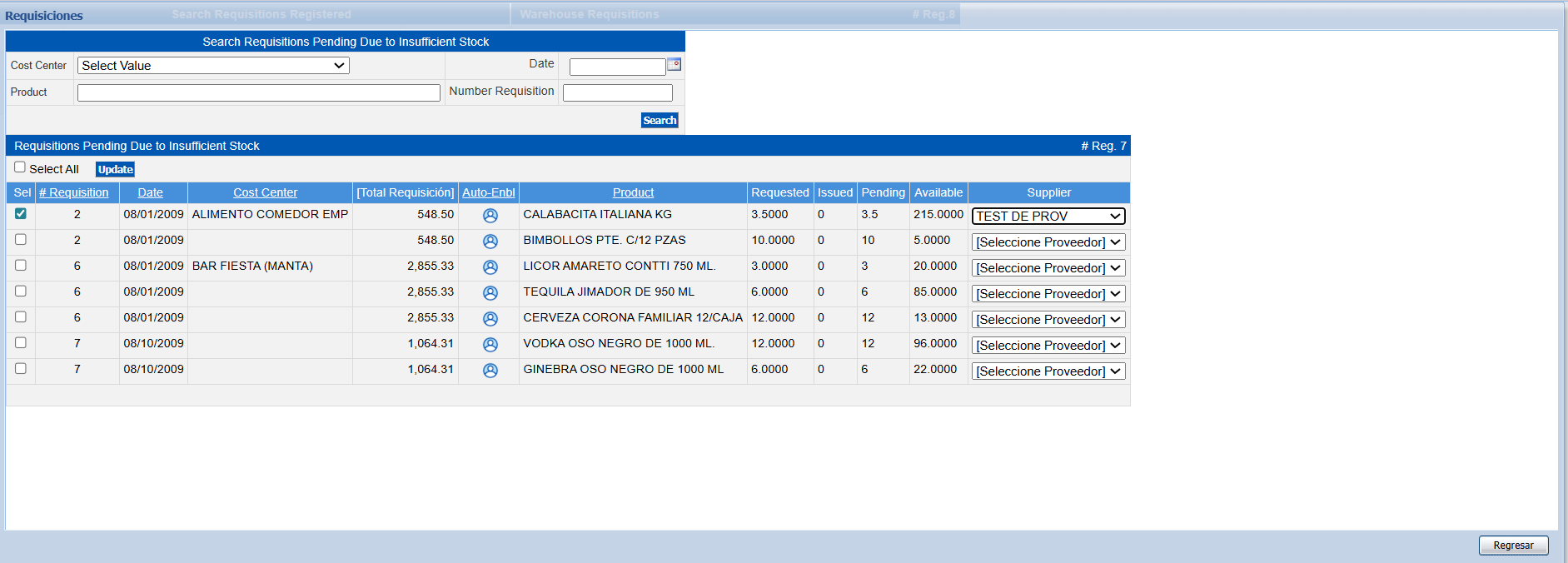
Task: Select checkbox for TEQUILA JIMADOR row
Action: click(x=21, y=291)
